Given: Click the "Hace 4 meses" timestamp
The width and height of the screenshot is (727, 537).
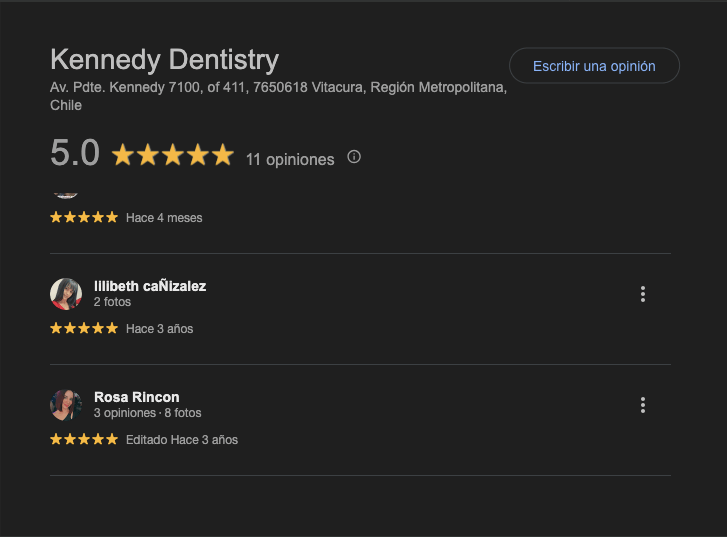Looking at the screenshot, I should pos(164,218).
